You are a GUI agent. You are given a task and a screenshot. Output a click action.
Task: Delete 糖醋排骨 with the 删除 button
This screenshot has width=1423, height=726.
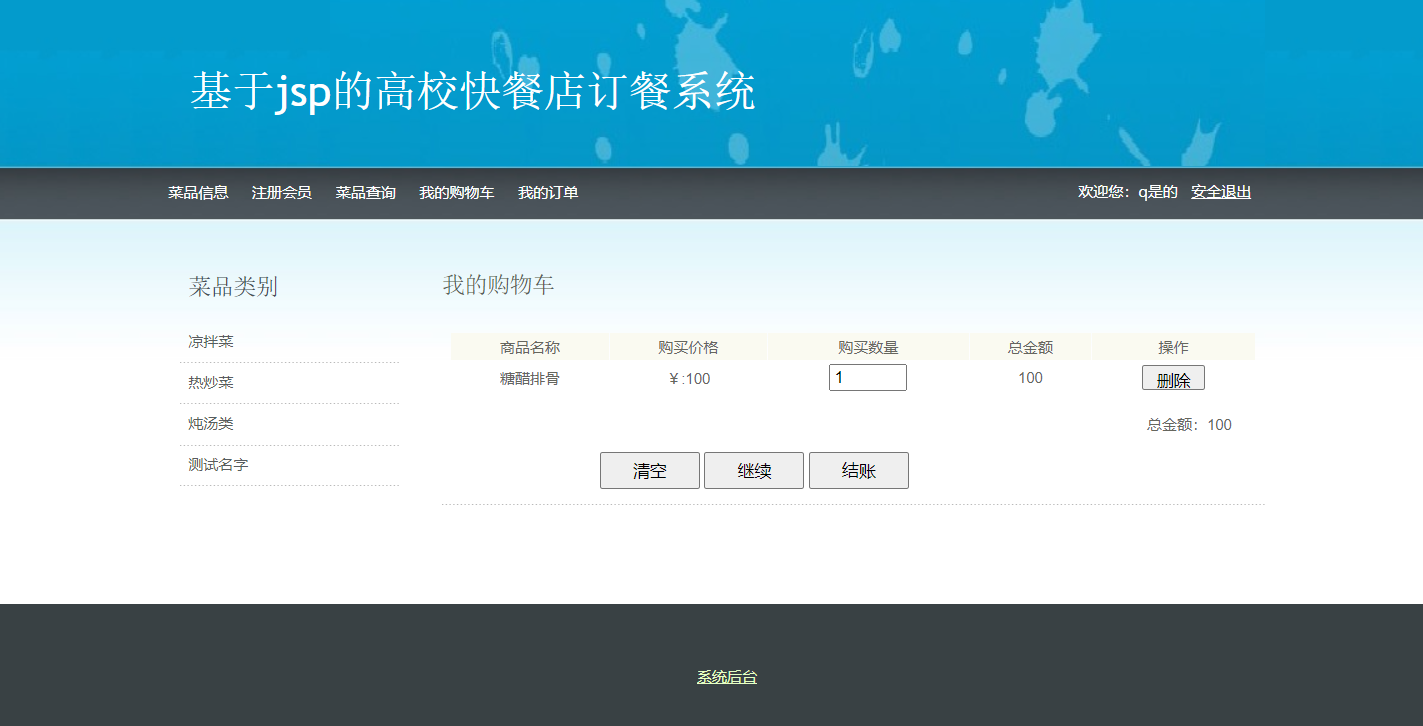(x=1173, y=378)
